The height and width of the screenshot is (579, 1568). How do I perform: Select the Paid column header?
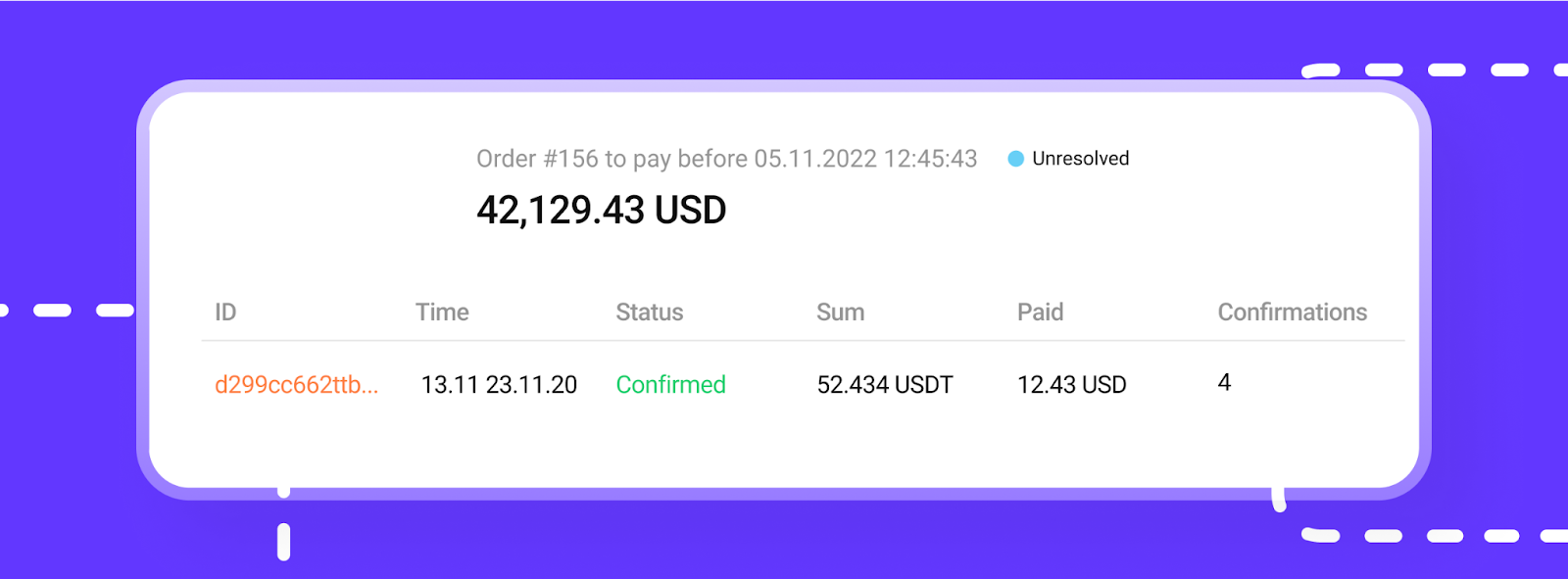[1040, 313]
